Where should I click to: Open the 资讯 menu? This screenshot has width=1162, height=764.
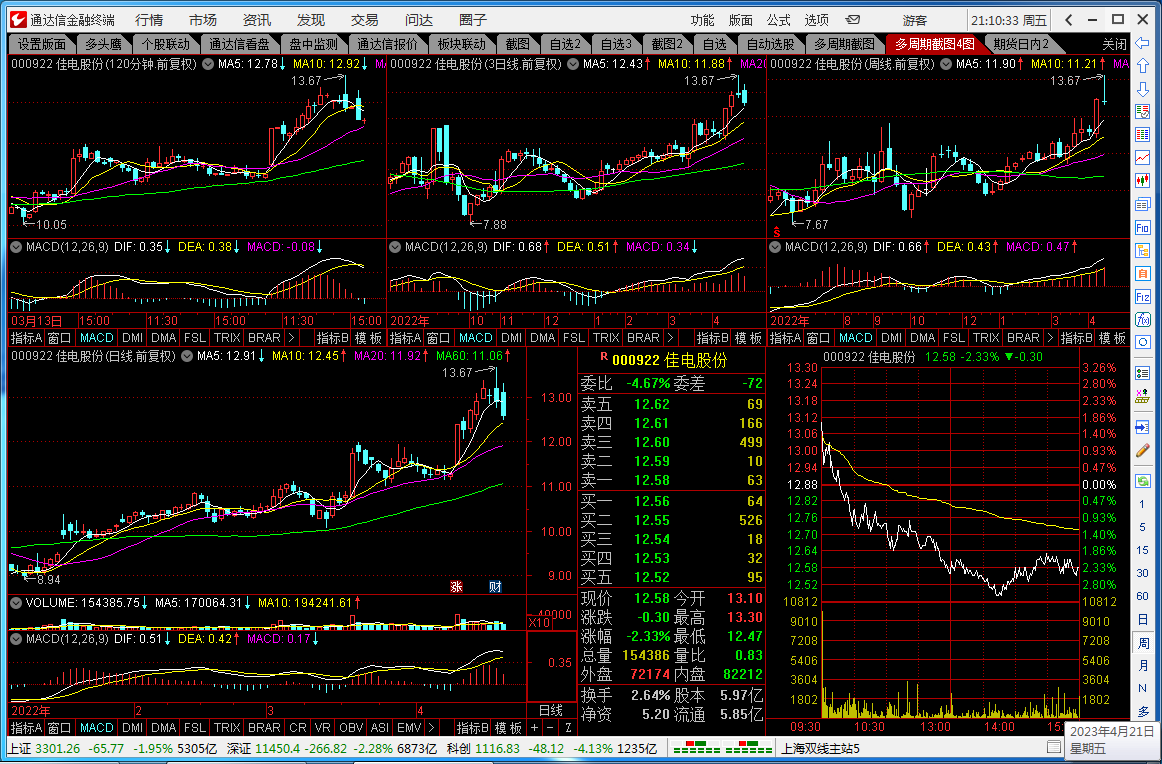point(257,20)
